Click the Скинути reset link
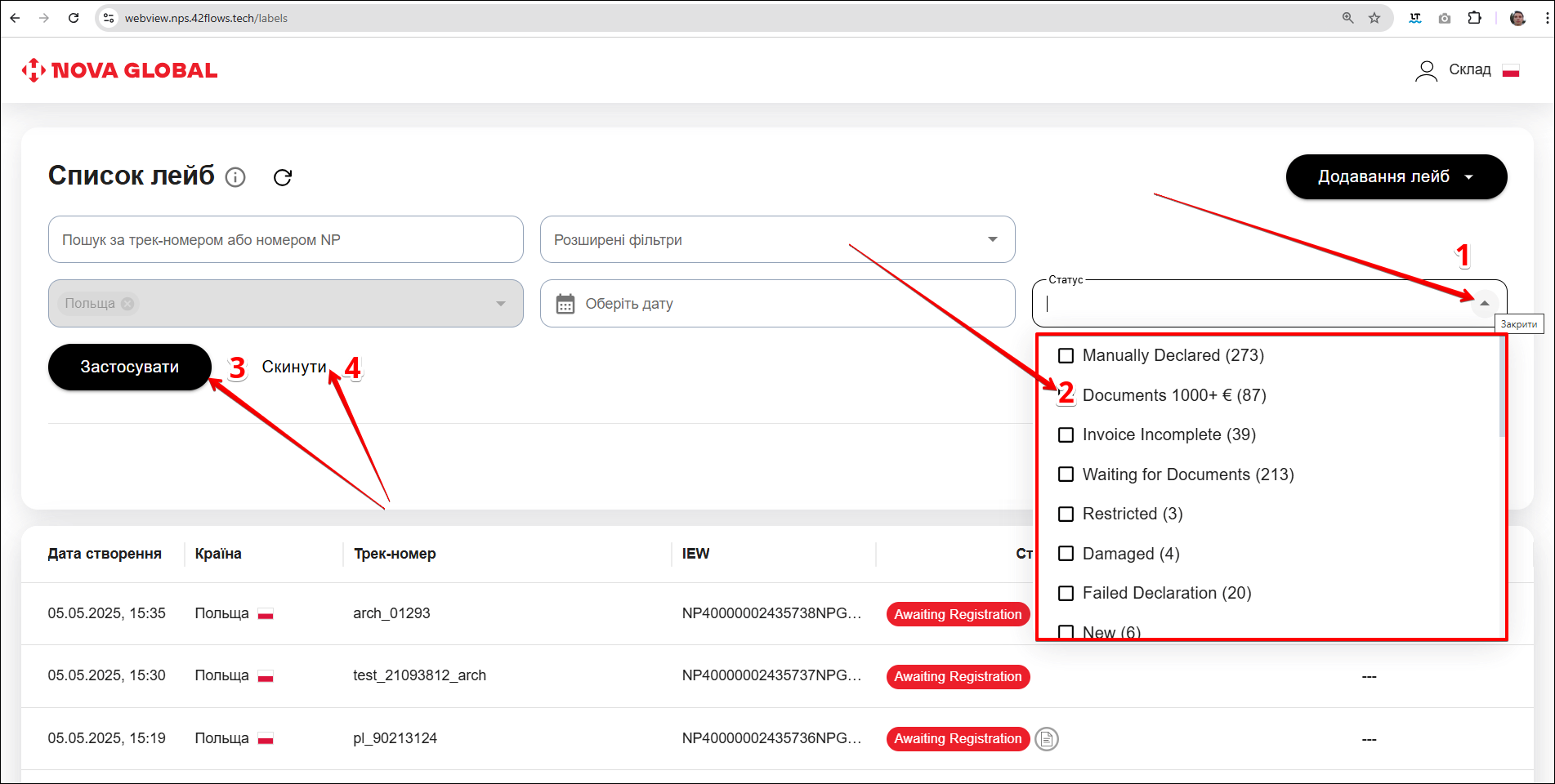 [293, 367]
